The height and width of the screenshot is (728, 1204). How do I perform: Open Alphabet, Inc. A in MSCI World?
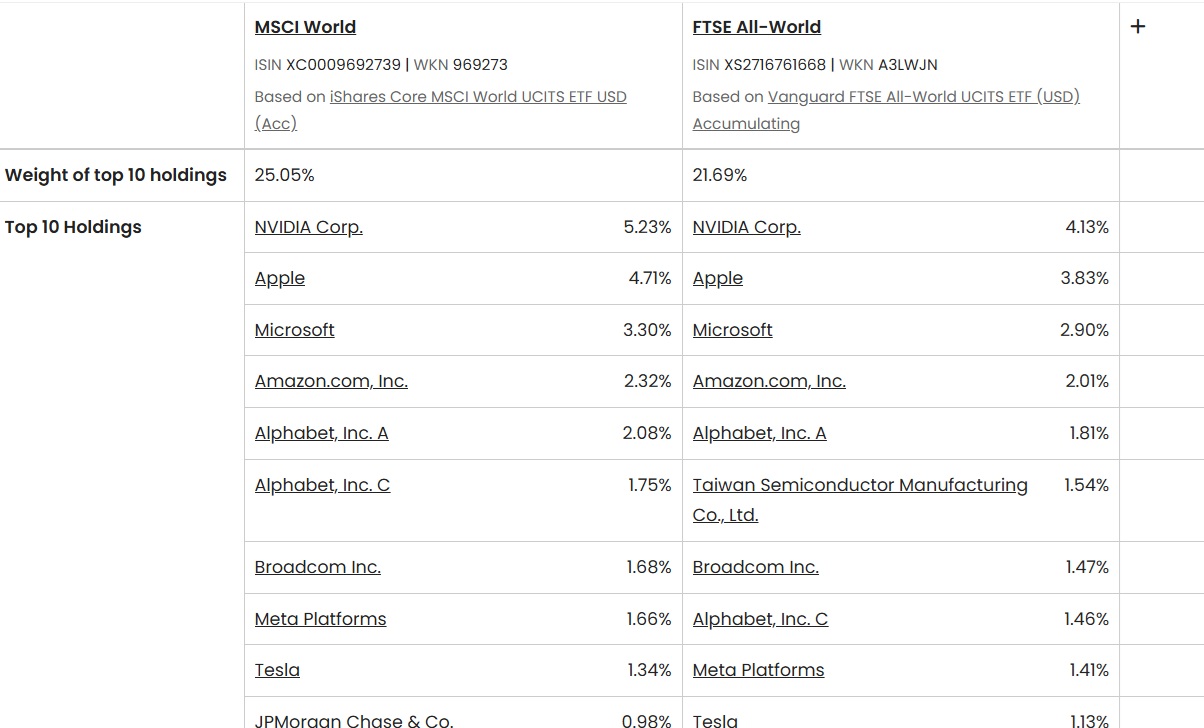point(321,433)
